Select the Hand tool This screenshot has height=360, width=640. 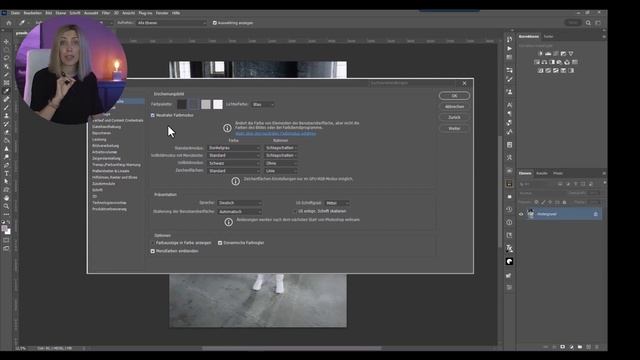[6, 198]
